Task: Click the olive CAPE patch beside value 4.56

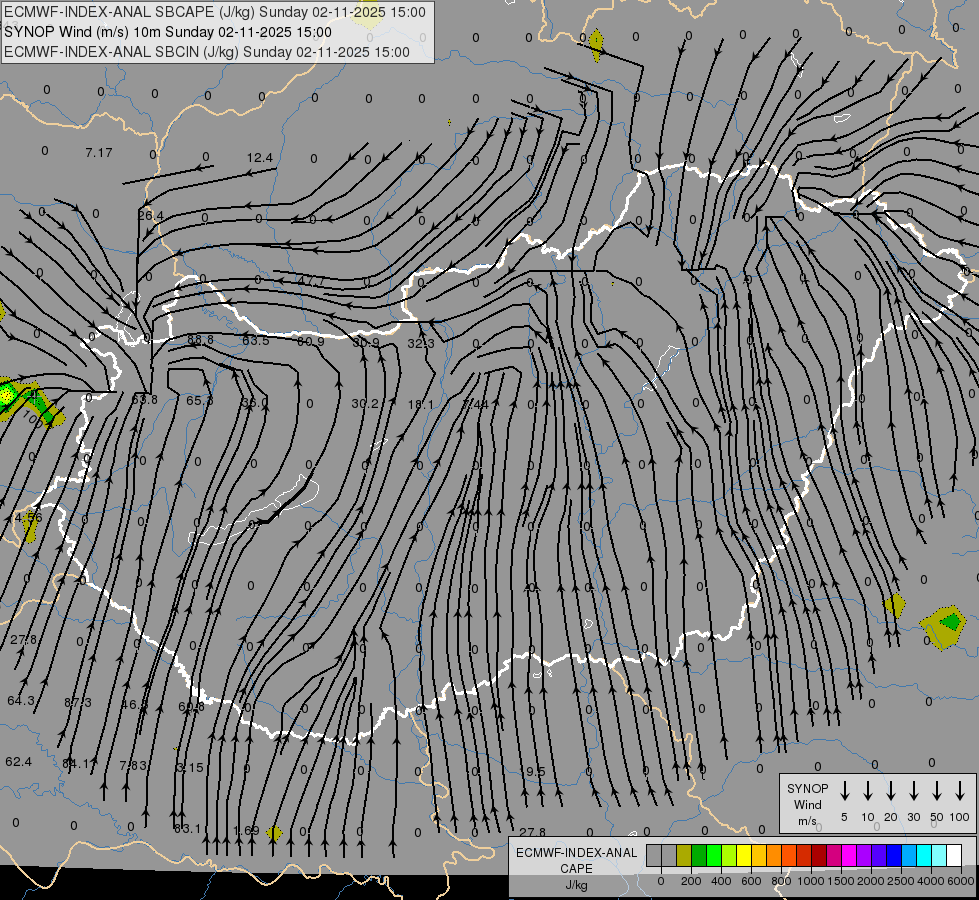Action: (x=30, y=527)
